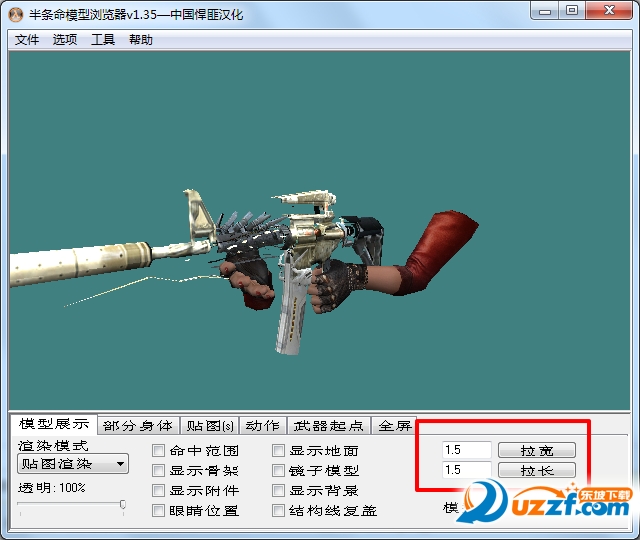Screen dimensions: 640x540
Task: Open the 选项 menu
Action: tap(64, 40)
